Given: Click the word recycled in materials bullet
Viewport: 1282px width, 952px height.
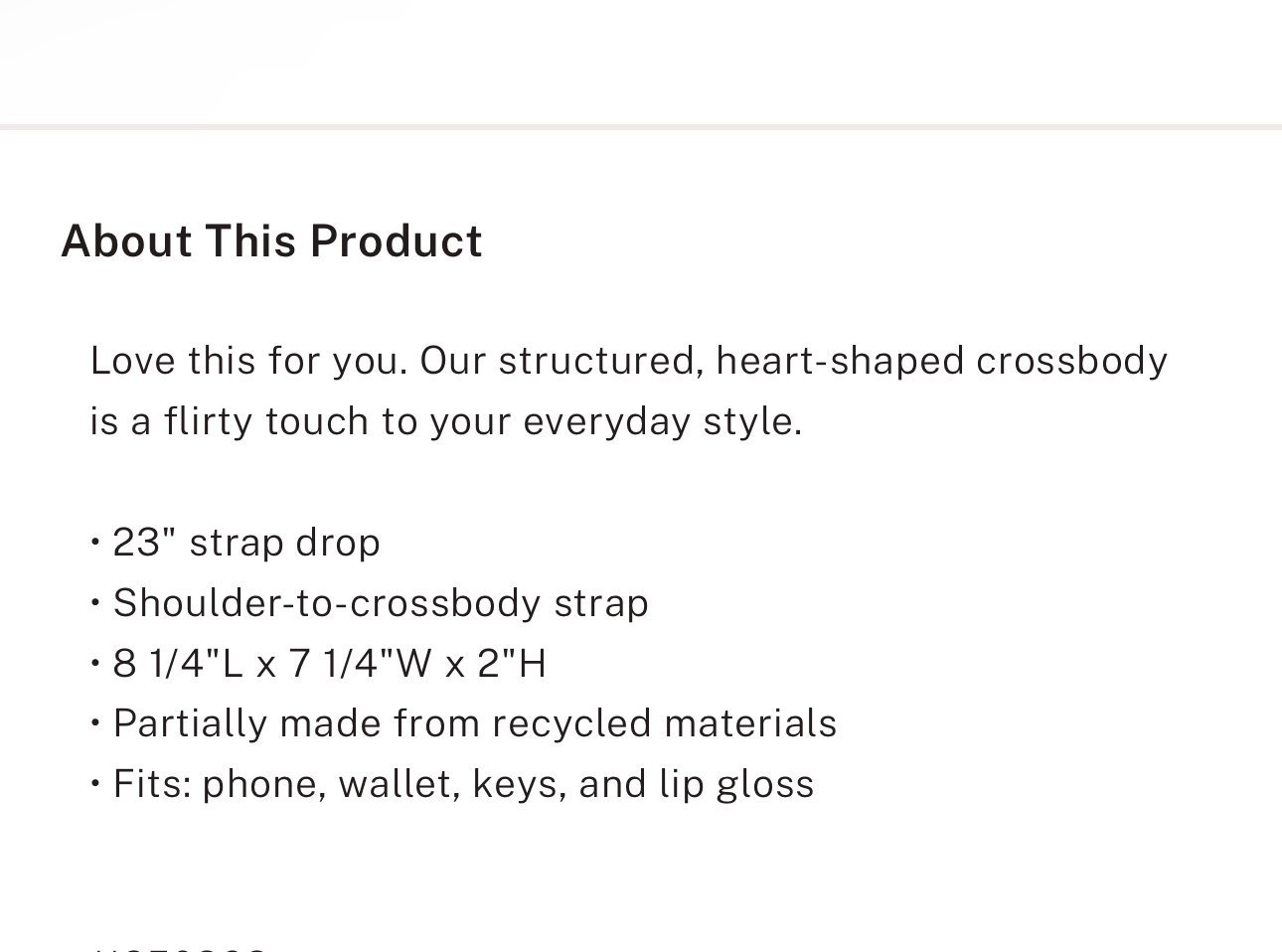Looking at the screenshot, I should click(571, 723).
